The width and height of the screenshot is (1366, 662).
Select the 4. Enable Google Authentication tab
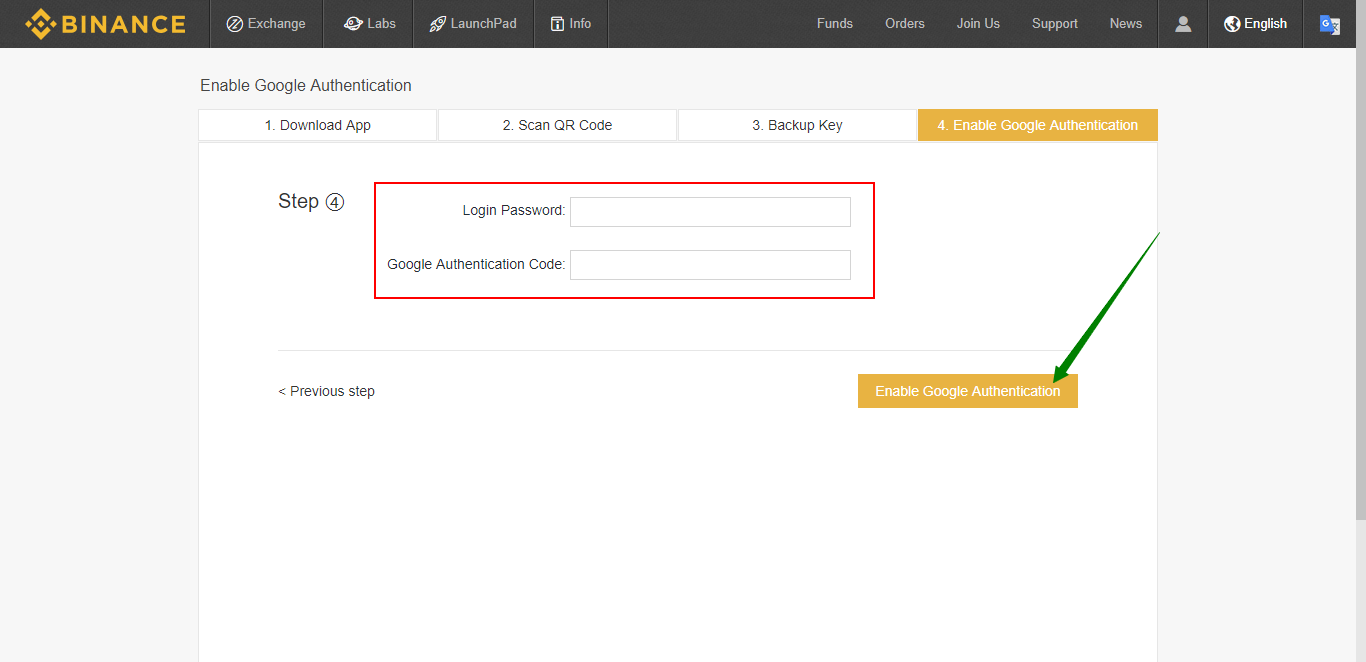(x=1038, y=125)
